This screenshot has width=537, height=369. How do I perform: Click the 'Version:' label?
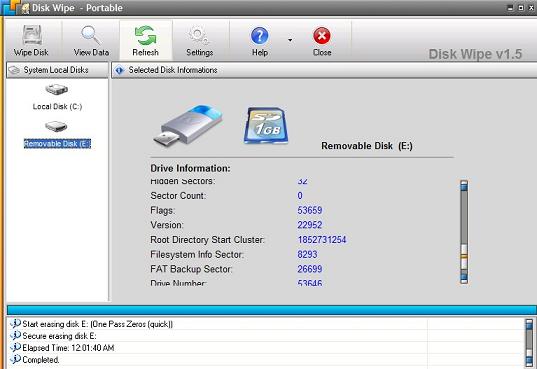pyautogui.click(x=167, y=225)
